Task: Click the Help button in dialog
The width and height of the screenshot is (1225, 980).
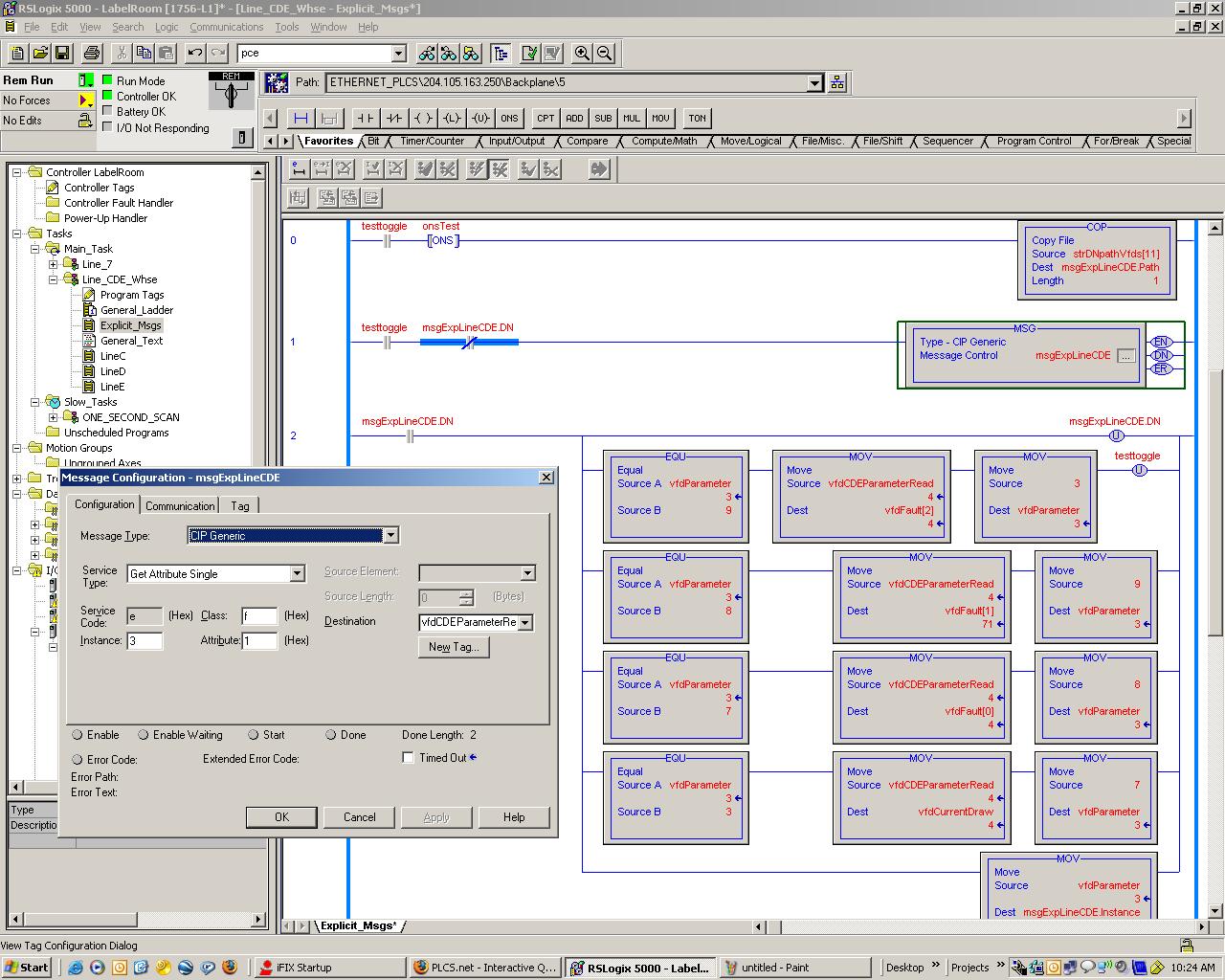Action: pos(514,817)
